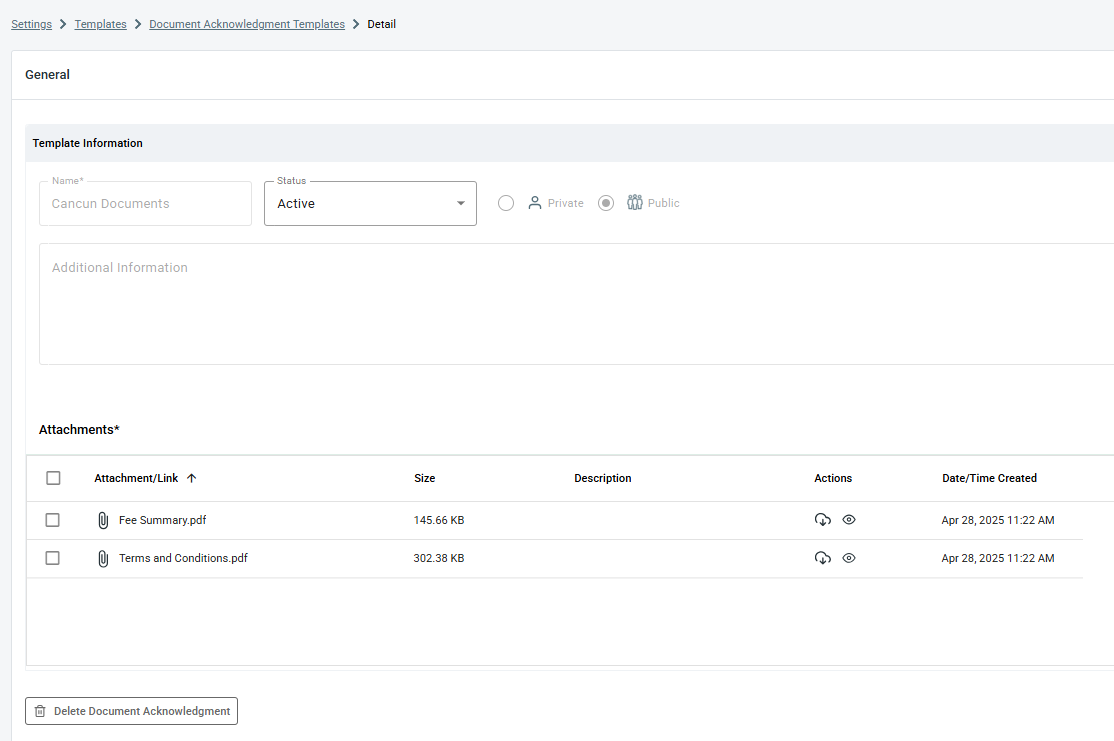Click the paperclip icon beside Terms and Conditions.pdf

coord(103,559)
